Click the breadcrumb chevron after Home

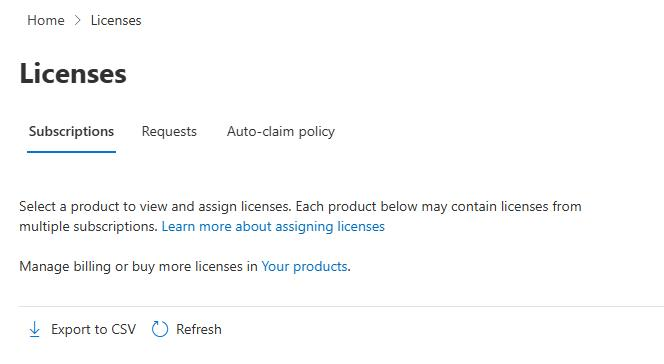pyautogui.click(x=77, y=20)
